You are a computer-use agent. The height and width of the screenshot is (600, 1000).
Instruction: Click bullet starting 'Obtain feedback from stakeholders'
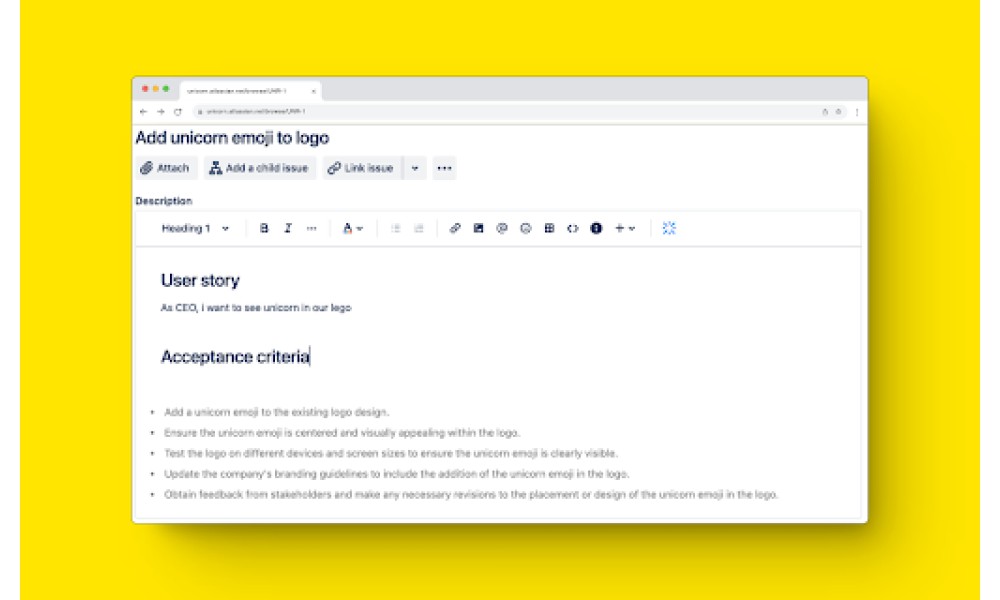(x=471, y=494)
